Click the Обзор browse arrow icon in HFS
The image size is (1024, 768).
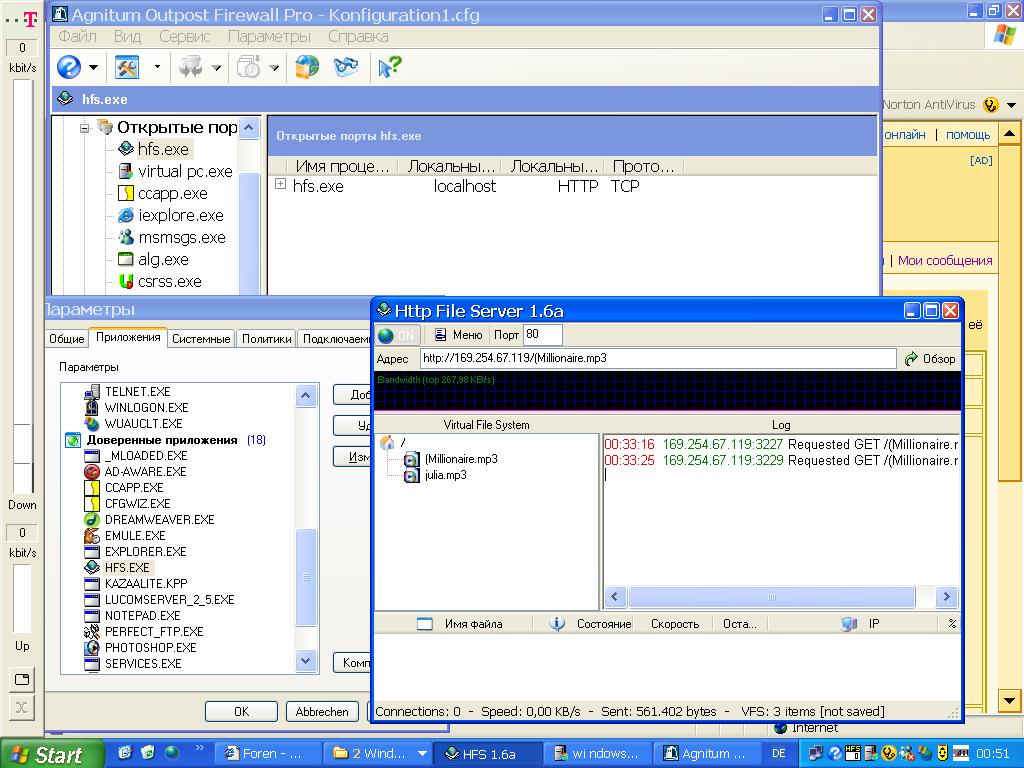pyautogui.click(x=911, y=359)
